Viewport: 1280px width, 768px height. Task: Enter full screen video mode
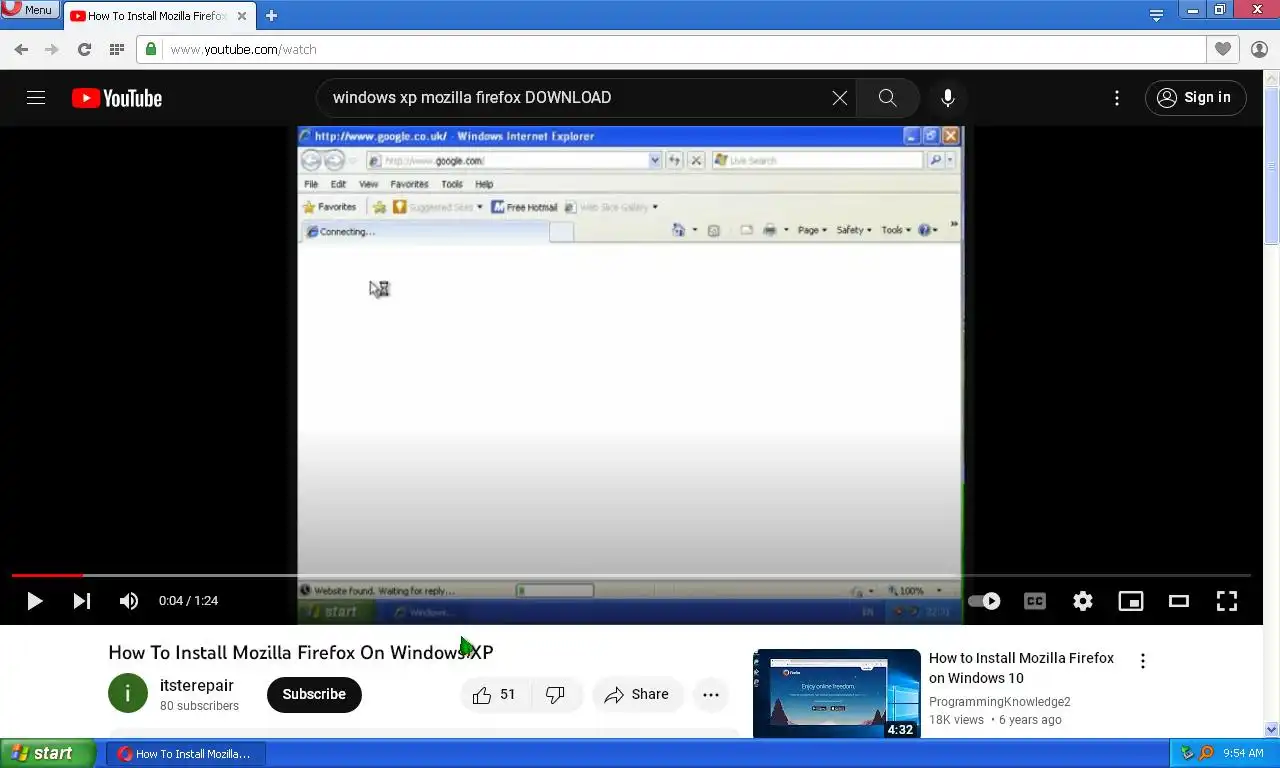point(1227,601)
